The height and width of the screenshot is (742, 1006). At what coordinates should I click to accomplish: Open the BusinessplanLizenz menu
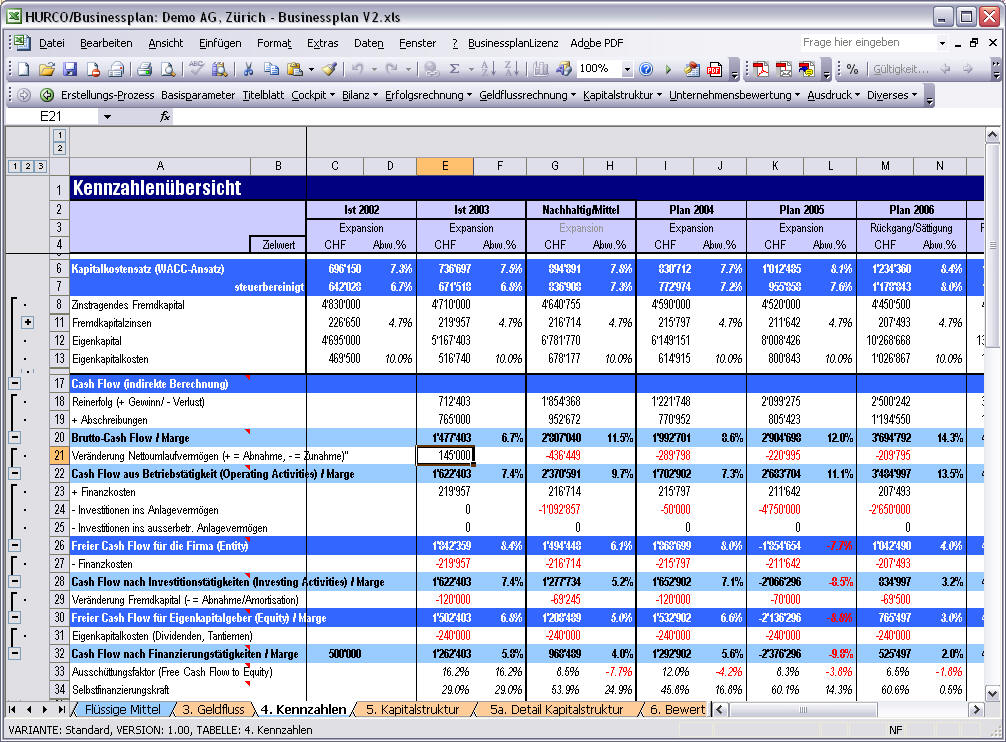(513, 43)
